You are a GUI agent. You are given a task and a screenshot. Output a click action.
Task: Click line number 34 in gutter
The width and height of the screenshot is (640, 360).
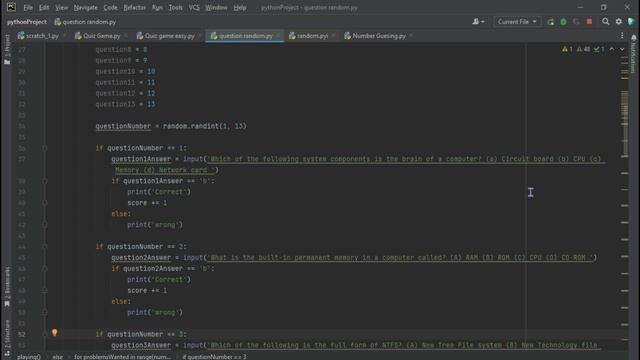(x=22, y=126)
